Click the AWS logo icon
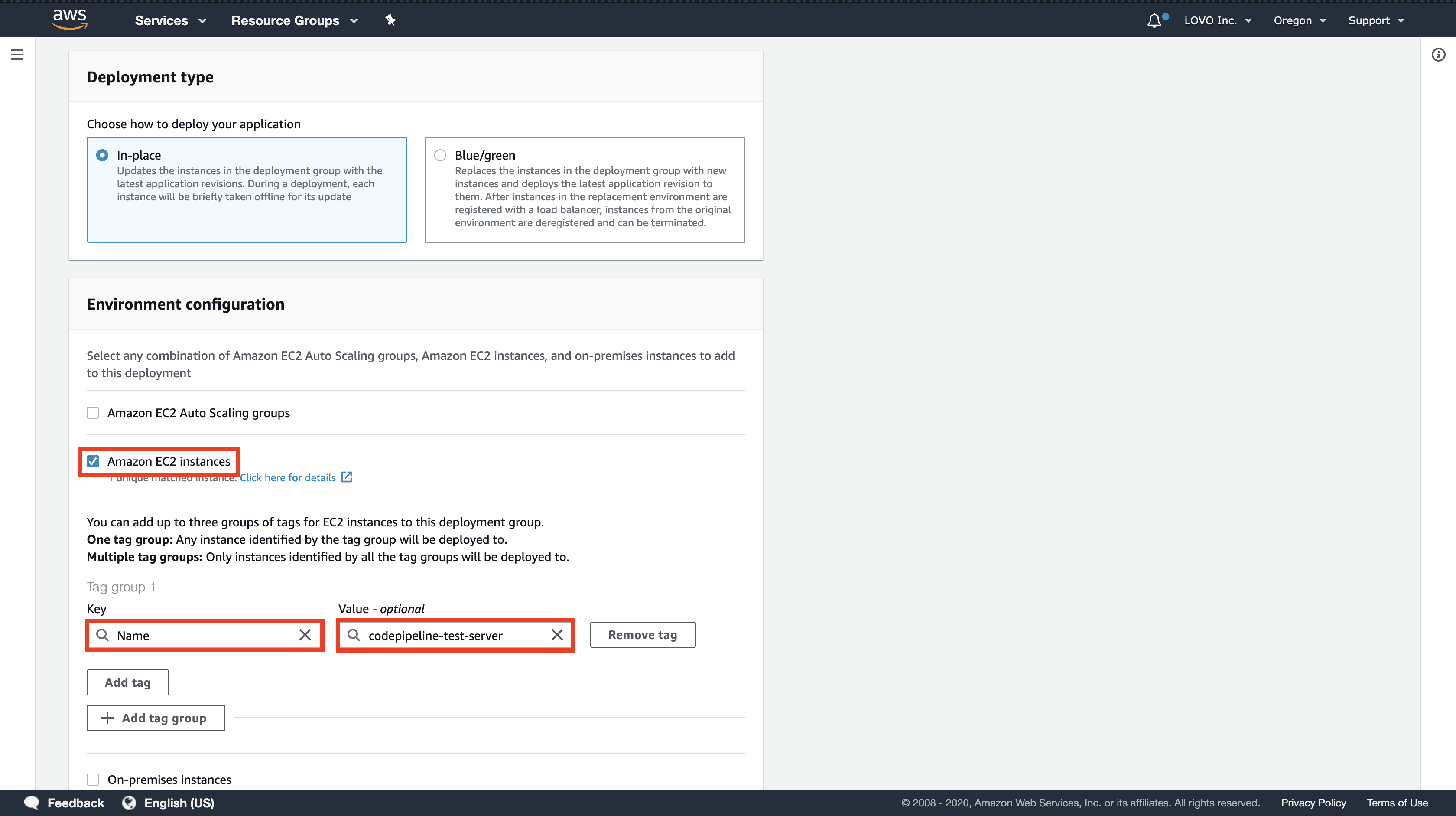Screen dimensions: 1456x816 70,20
